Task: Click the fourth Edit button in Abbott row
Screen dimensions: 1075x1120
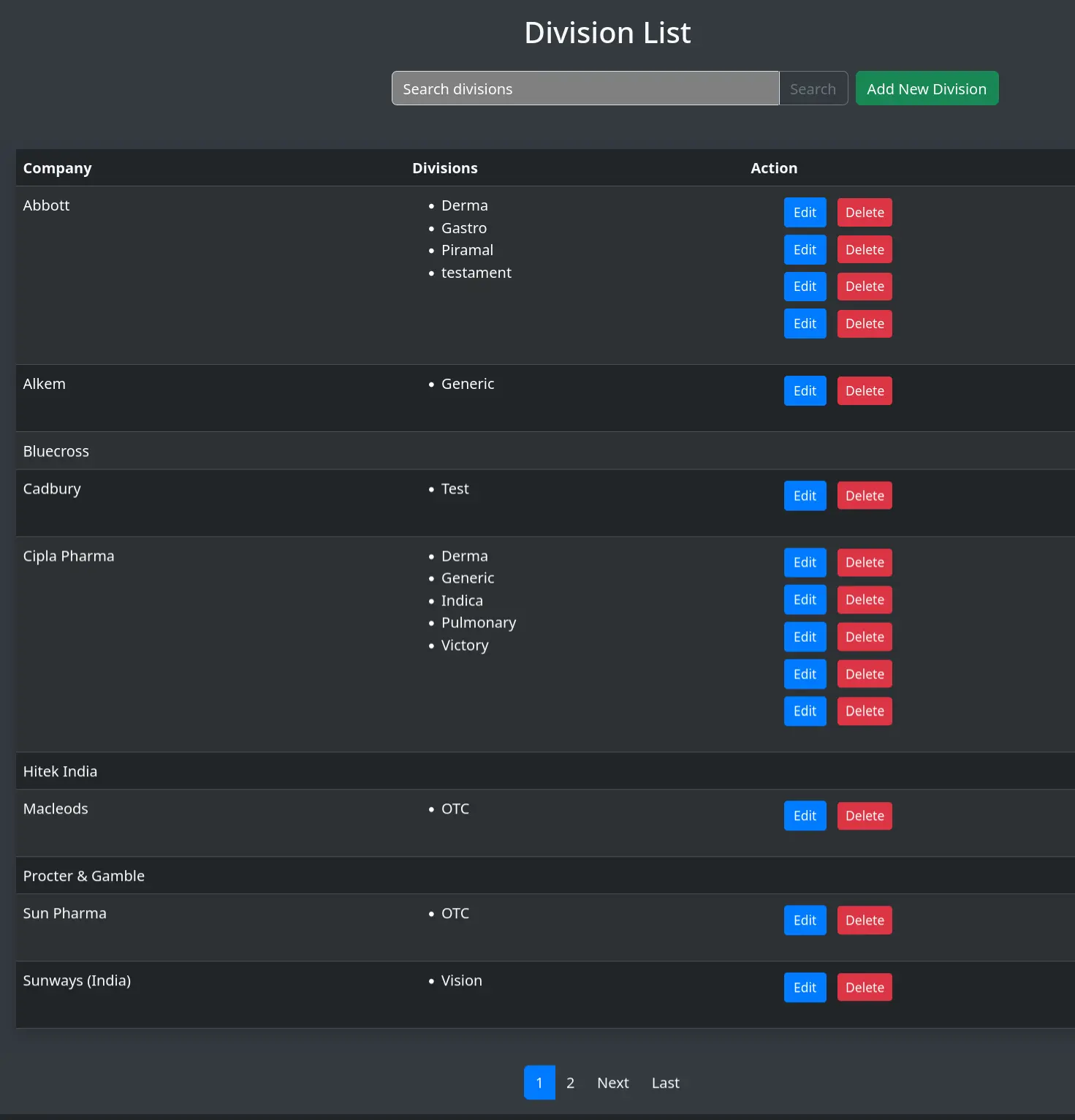Action: click(x=805, y=324)
